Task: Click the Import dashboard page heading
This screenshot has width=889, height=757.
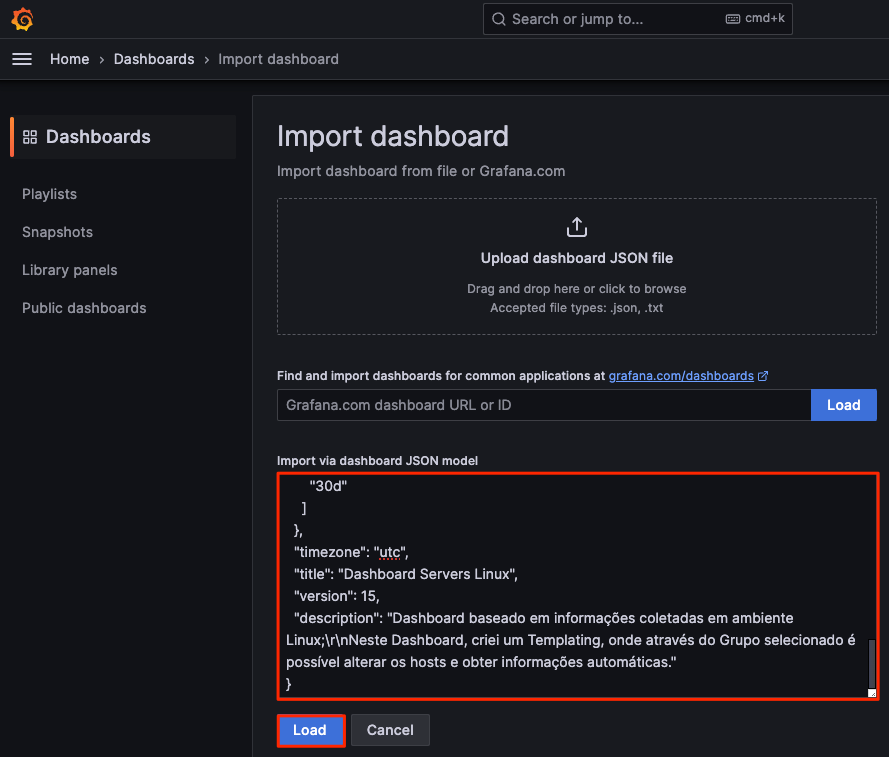Action: pyautogui.click(x=393, y=136)
